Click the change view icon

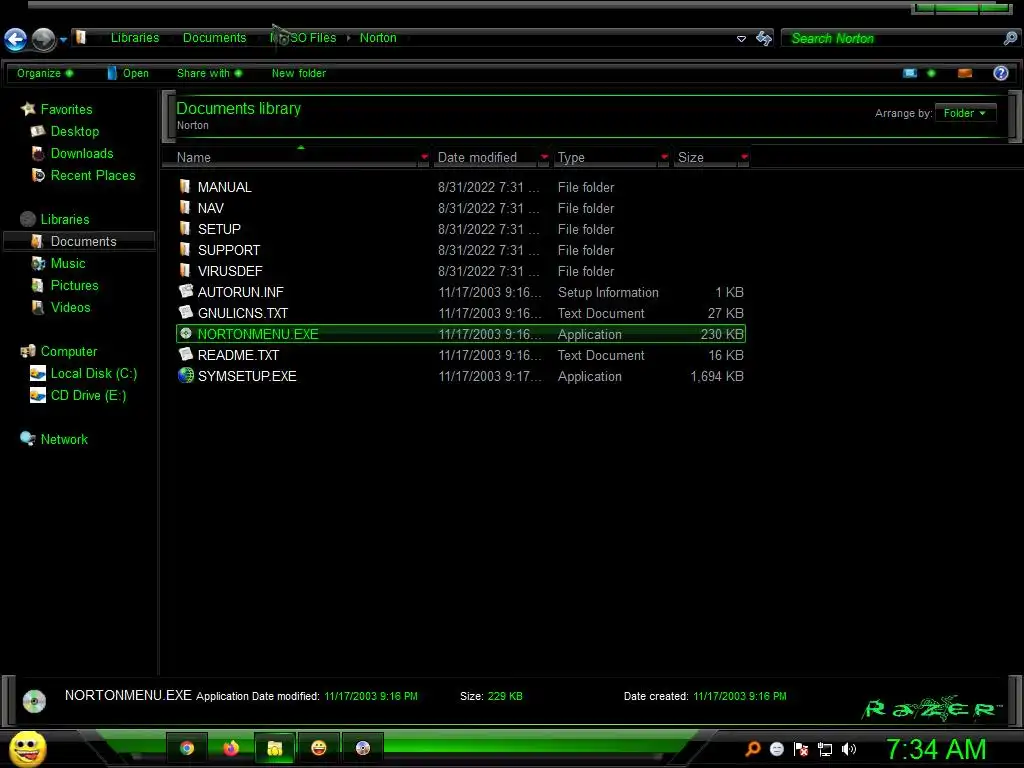pos(910,73)
